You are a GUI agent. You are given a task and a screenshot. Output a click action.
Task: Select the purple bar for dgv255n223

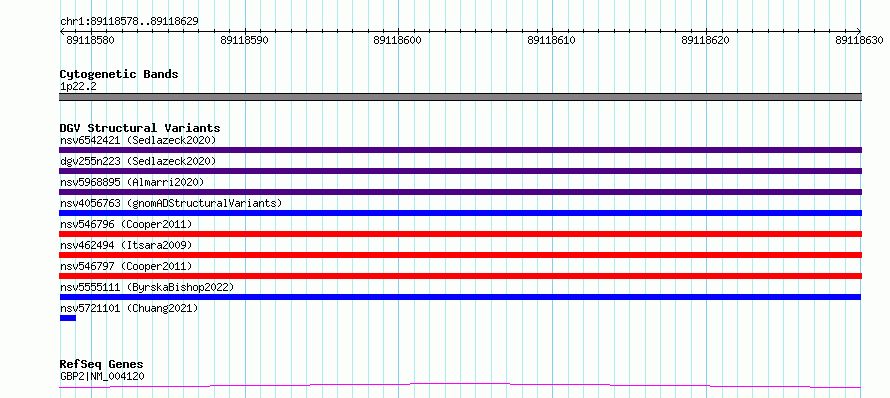coord(460,171)
